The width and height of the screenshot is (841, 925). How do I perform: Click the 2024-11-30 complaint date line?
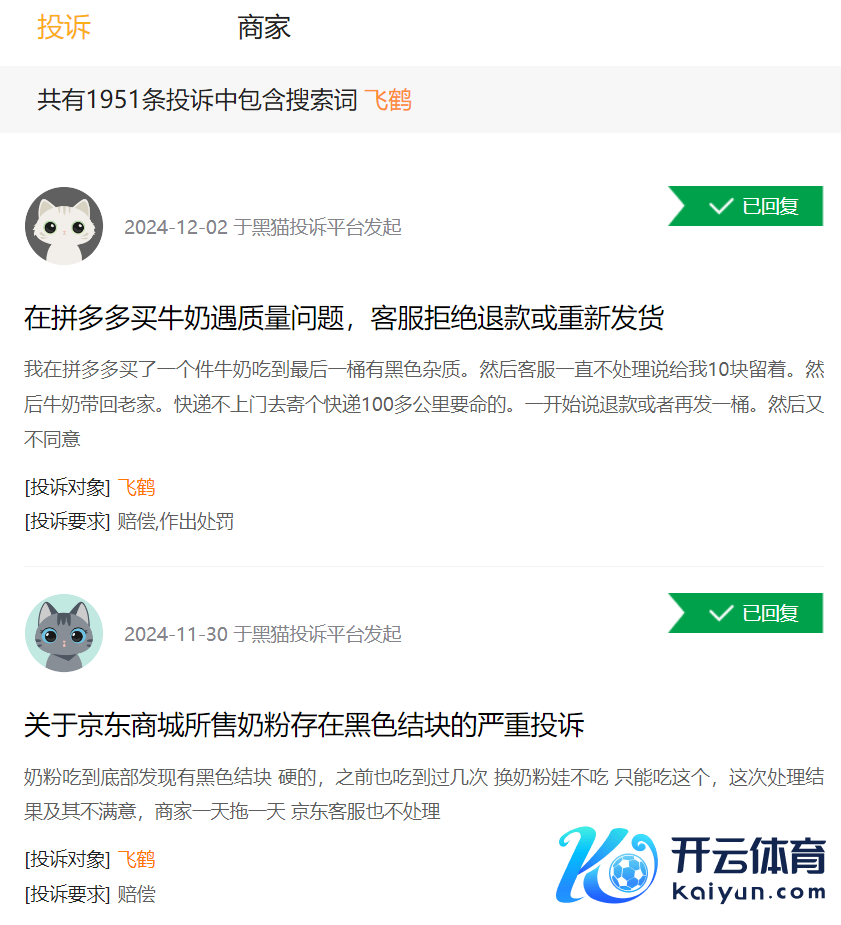[x=262, y=634]
